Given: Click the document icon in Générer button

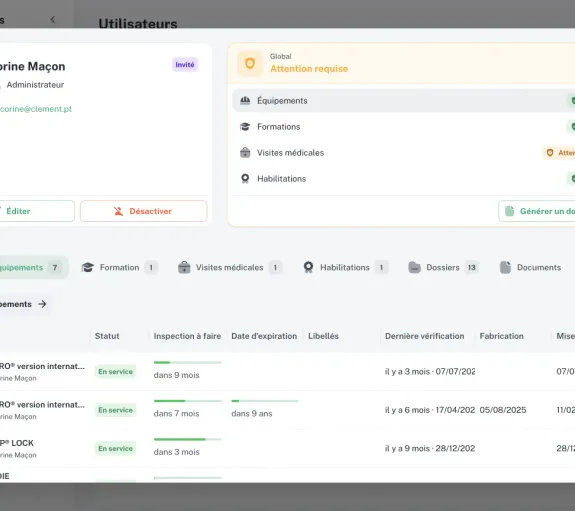Looking at the screenshot, I should pyautogui.click(x=509, y=211).
